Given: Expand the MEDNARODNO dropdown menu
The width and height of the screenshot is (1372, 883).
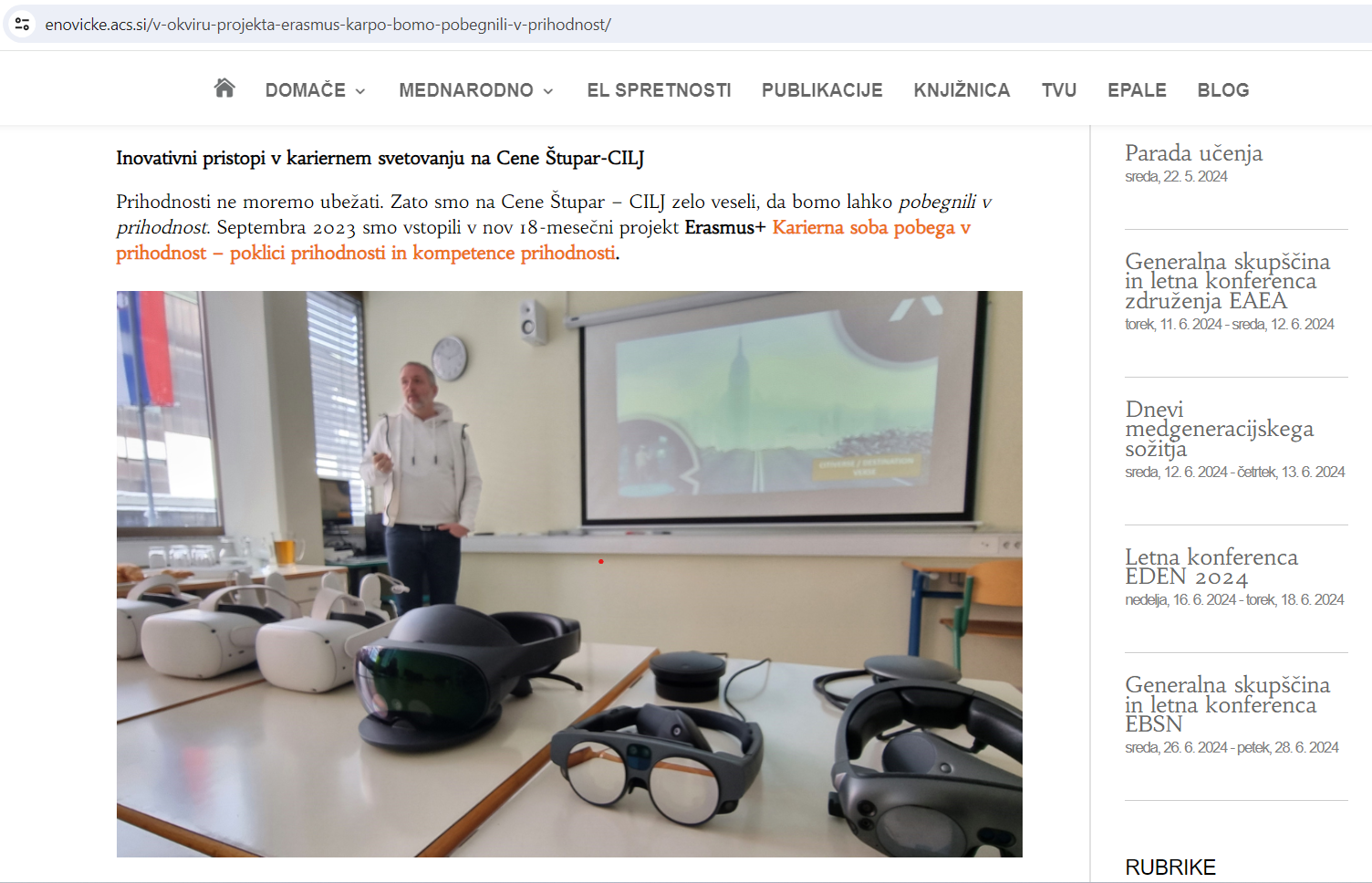Looking at the screenshot, I should [x=466, y=90].
